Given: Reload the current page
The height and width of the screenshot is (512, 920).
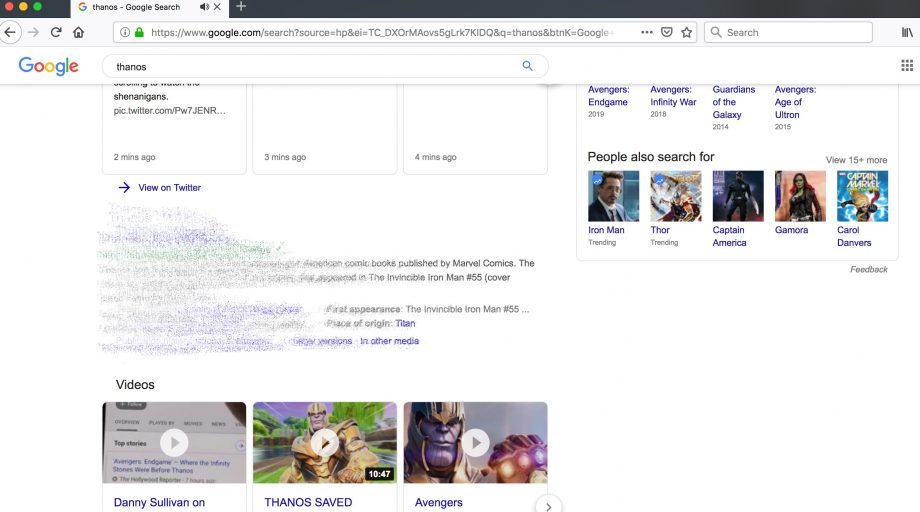Looking at the screenshot, I should point(56,32).
